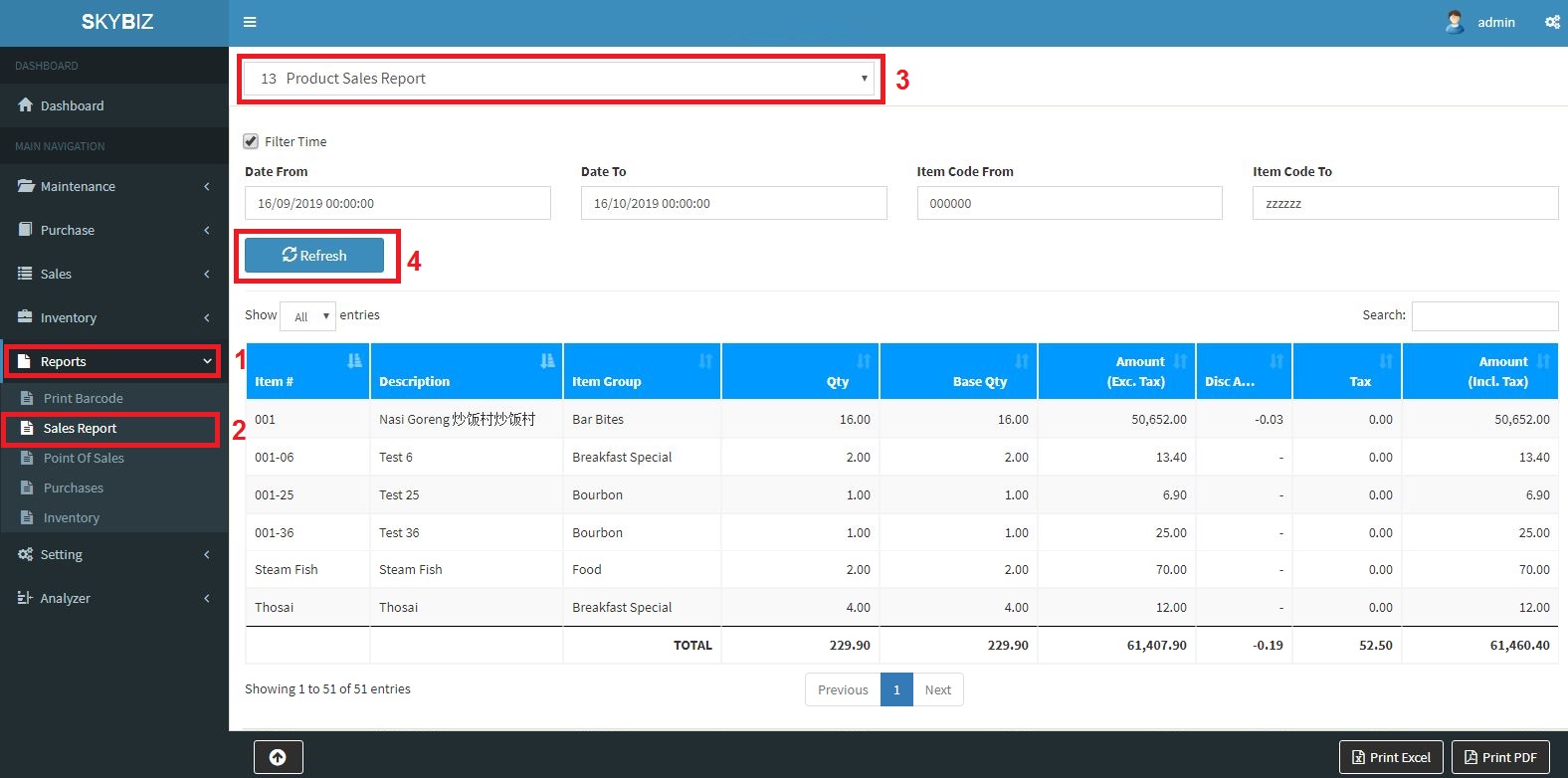Uncheck the Filter Time checkbox

click(x=251, y=141)
